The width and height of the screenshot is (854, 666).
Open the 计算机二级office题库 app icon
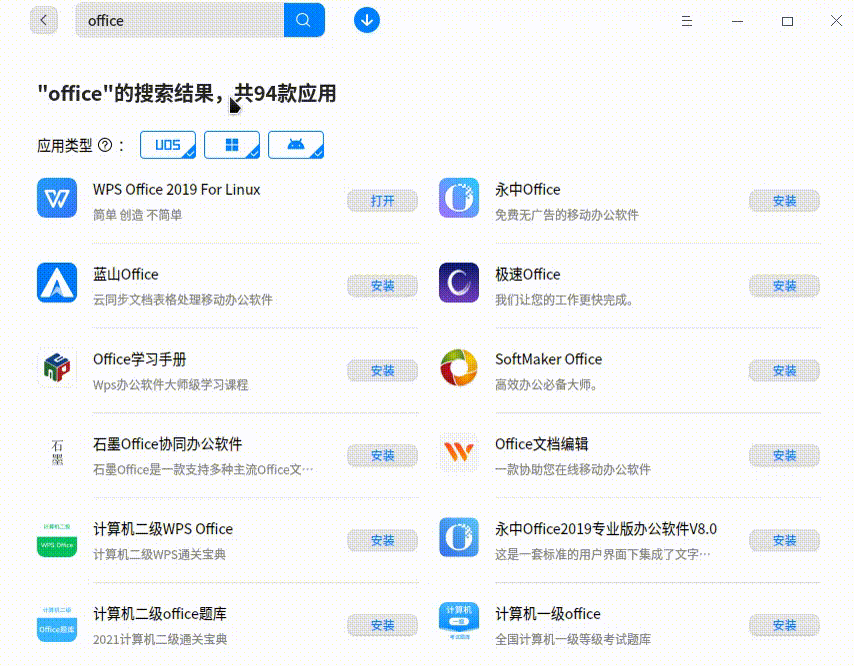click(x=57, y=622)
